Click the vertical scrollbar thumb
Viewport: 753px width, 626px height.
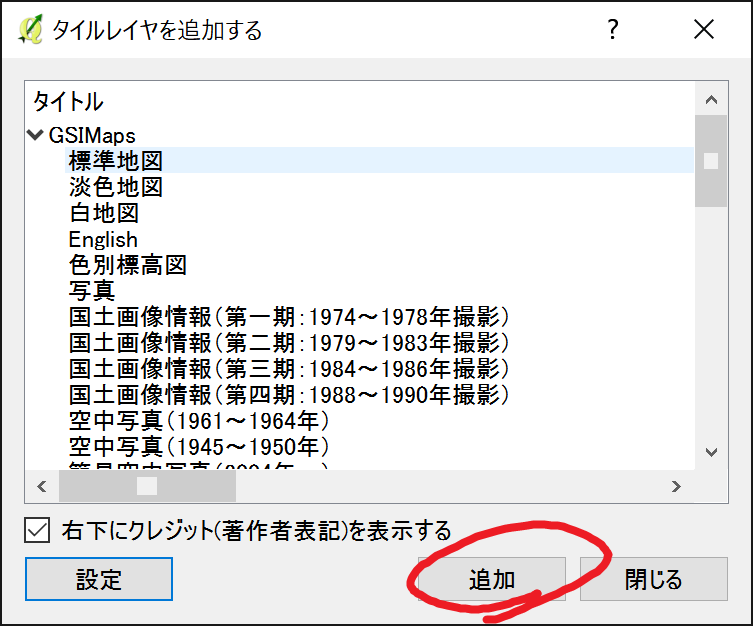coord(711,161)
